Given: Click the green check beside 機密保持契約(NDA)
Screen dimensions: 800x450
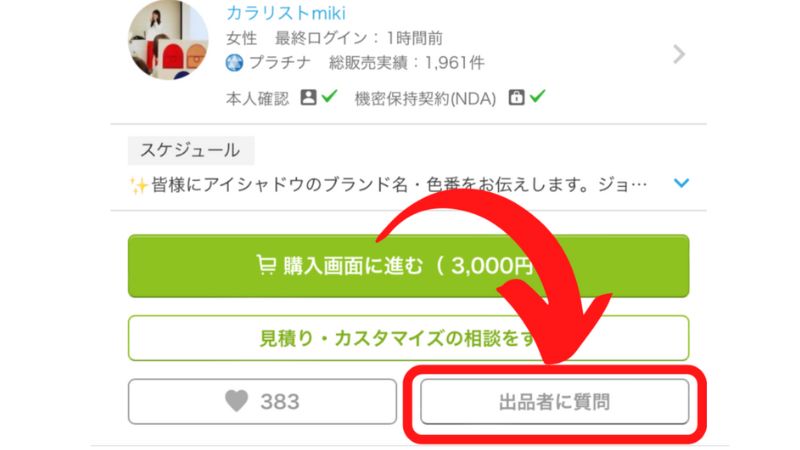Looking at the screenshot, I should (x=538, y=95).
